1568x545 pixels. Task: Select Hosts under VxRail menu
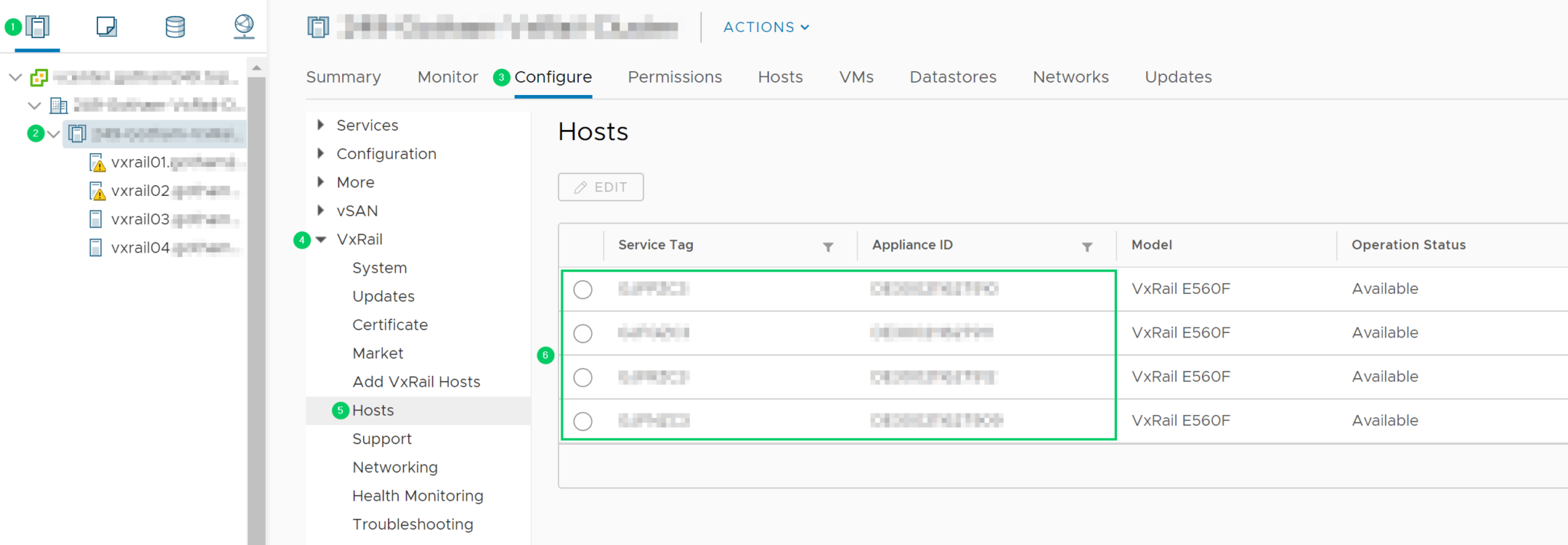[373, 410]
